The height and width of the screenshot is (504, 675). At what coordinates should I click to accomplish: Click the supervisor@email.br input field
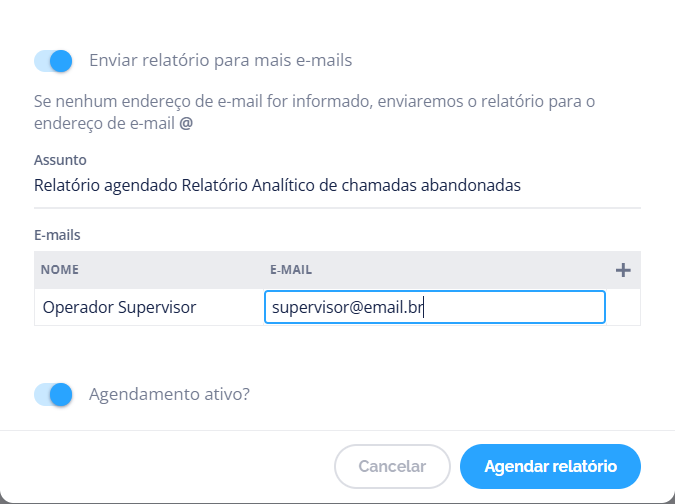[x=434, y=307]
